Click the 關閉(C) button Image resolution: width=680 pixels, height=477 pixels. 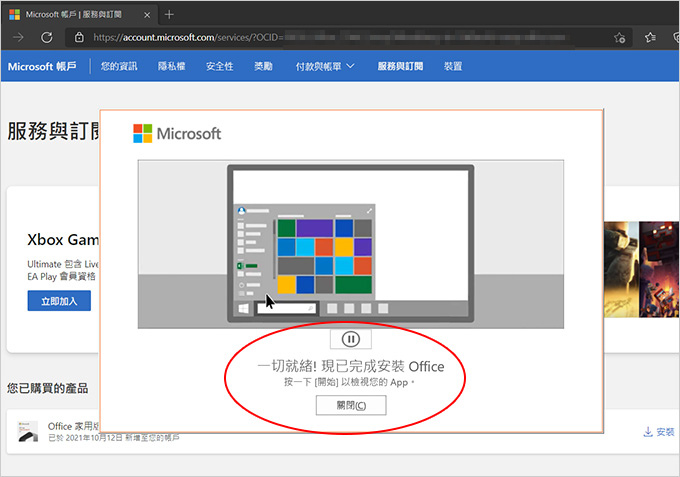351,405
